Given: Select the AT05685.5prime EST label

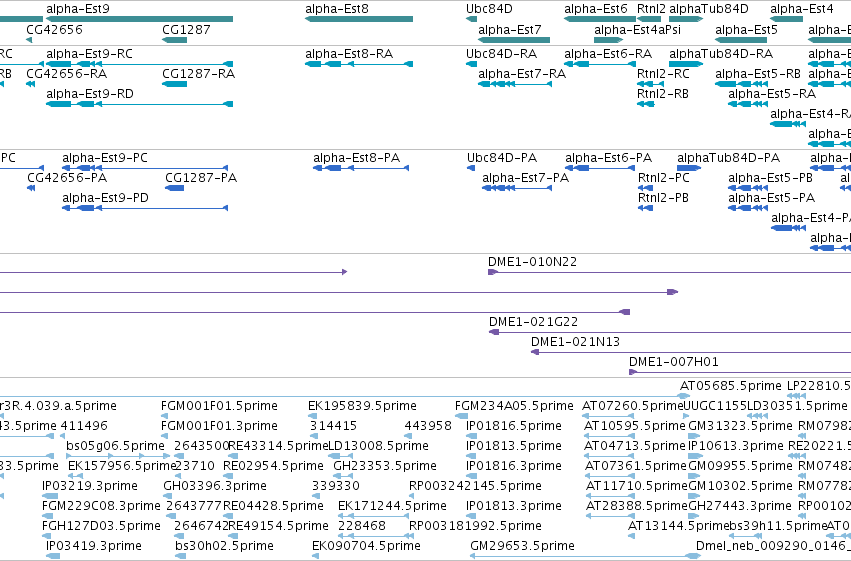Looking at the screenshot, I should (x=731, y=386).
